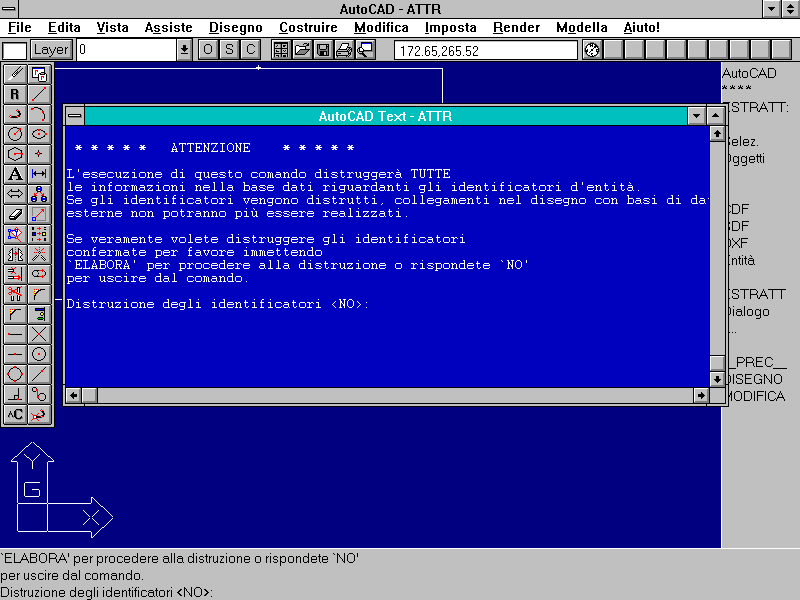Select the Linear Dimension tool

click(x=39, y=174)
